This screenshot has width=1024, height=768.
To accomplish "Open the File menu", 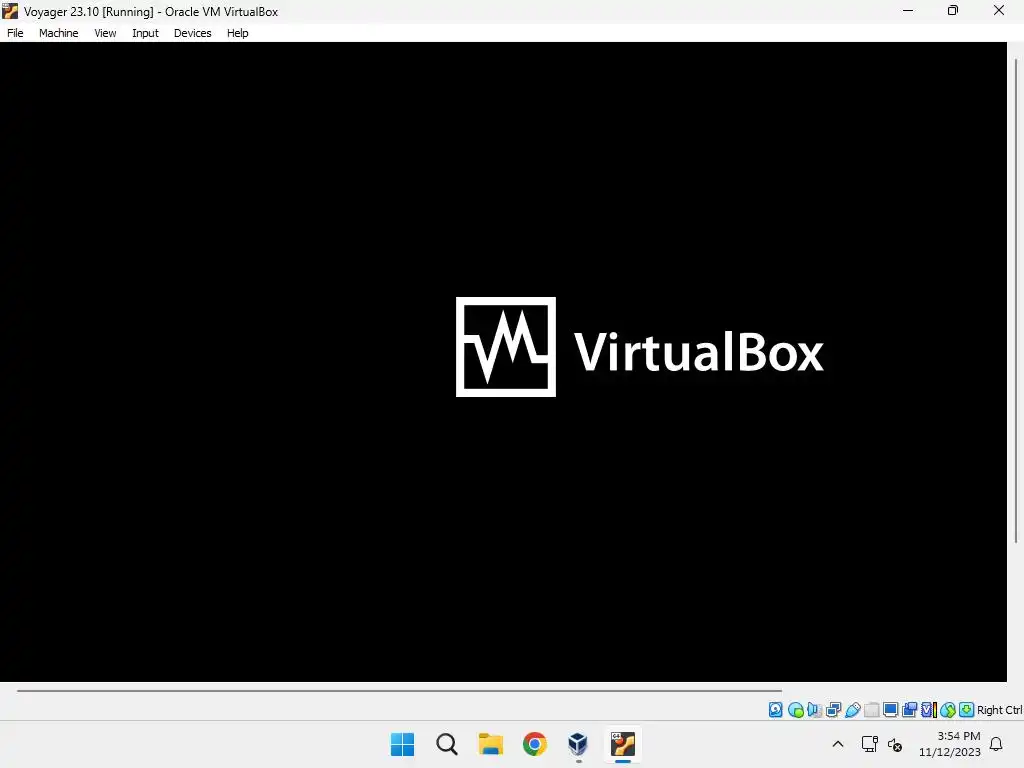I will 15,33.
